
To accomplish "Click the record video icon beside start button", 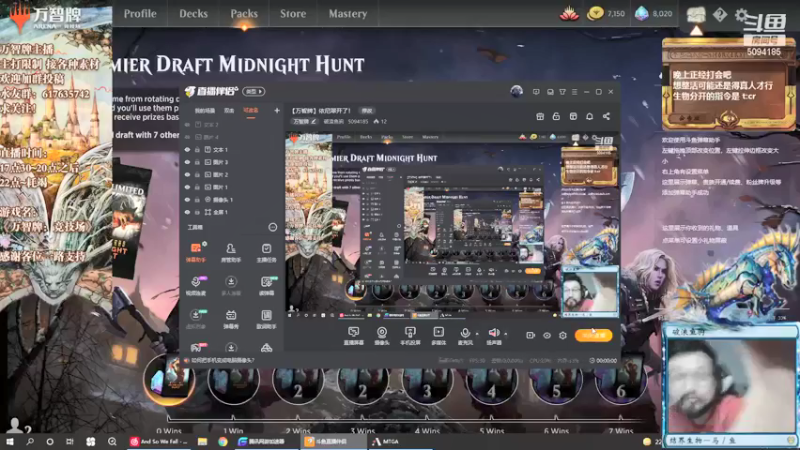I will [x=531, y=335].
